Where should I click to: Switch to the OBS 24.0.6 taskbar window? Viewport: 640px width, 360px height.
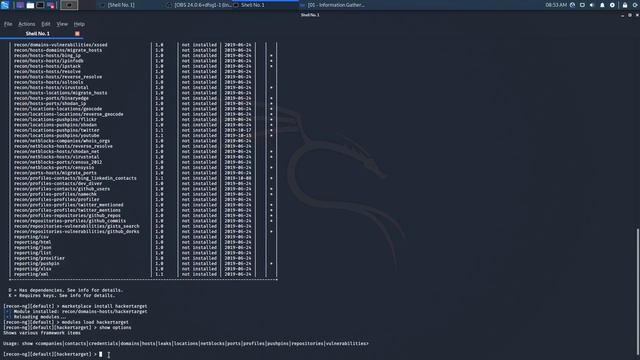(x=199, y=5)
